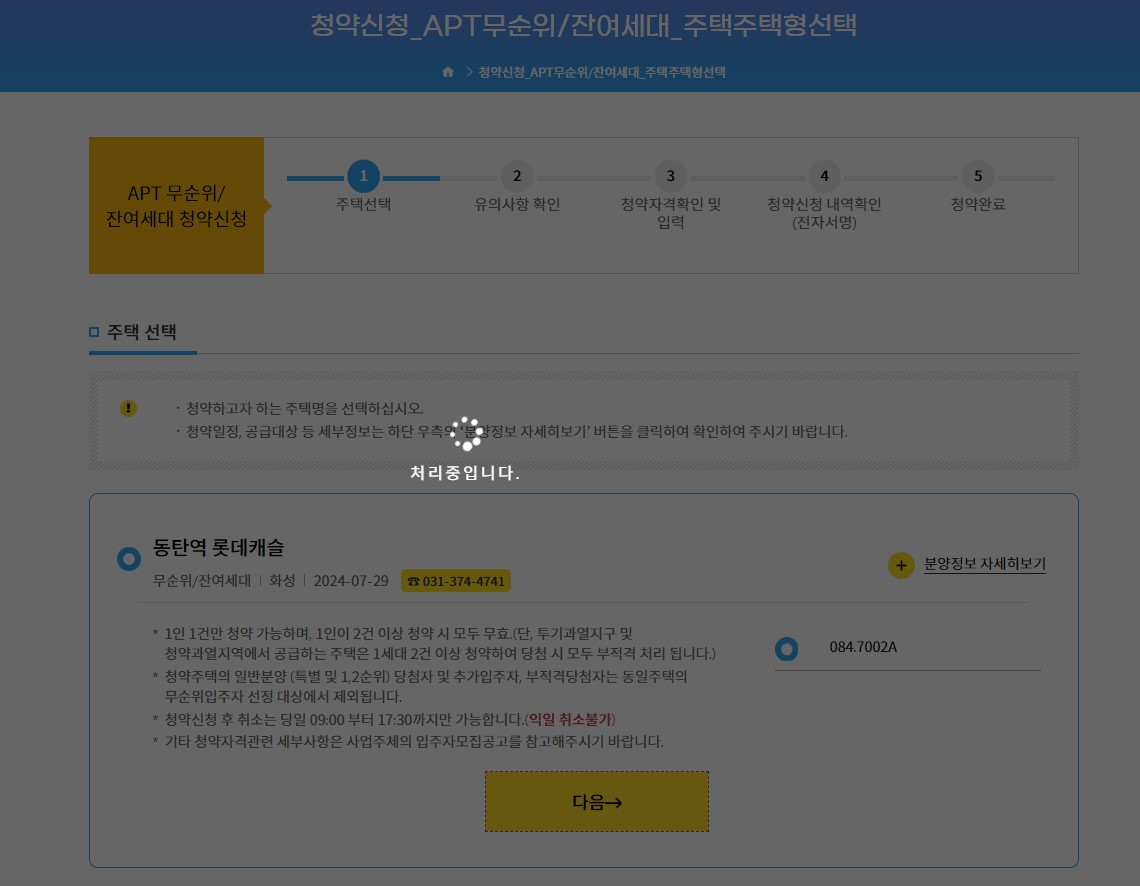Select the 084.7002A housing type radio

[786, 648]
